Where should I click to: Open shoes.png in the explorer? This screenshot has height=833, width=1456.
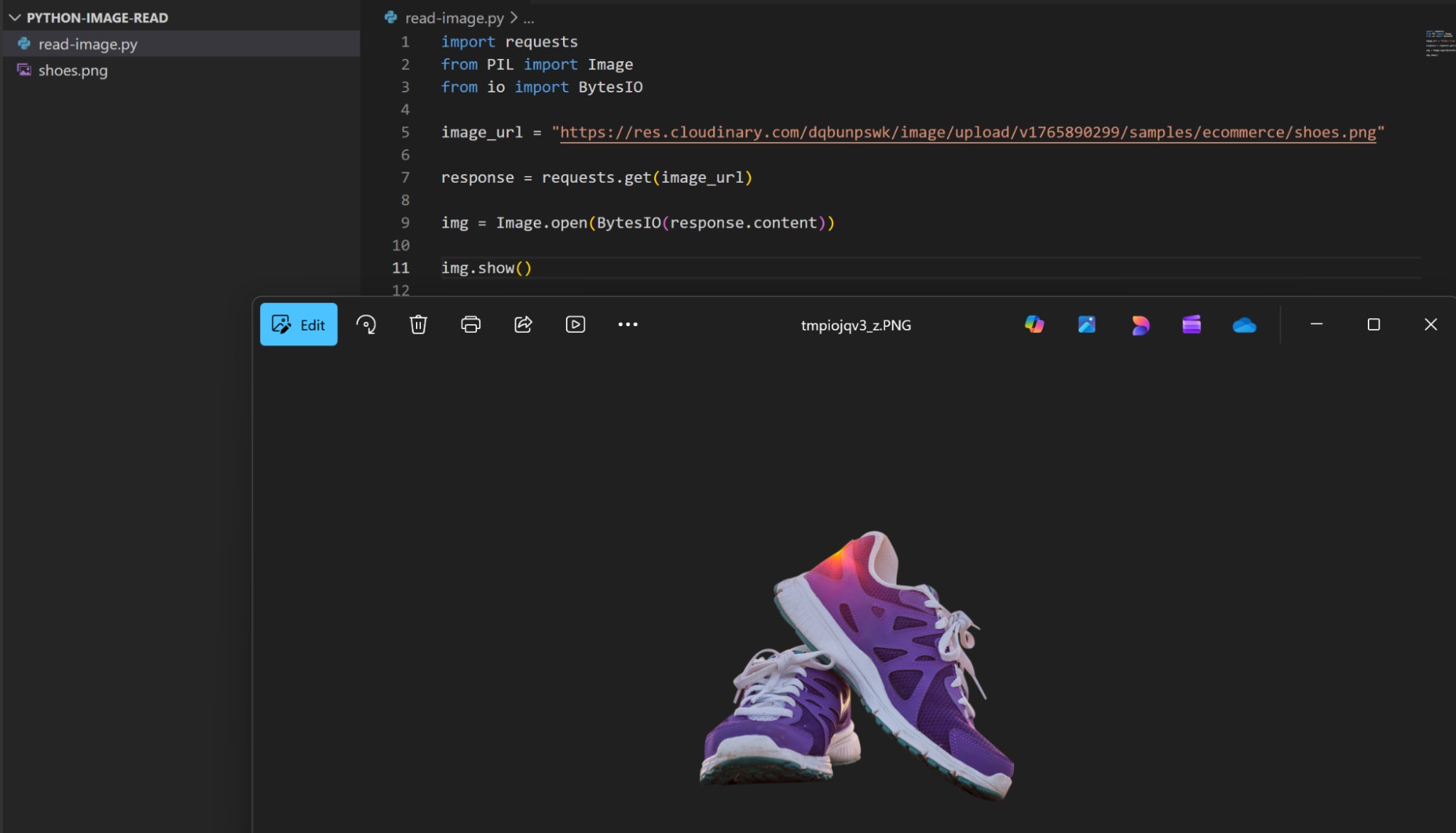click(73, 71)
